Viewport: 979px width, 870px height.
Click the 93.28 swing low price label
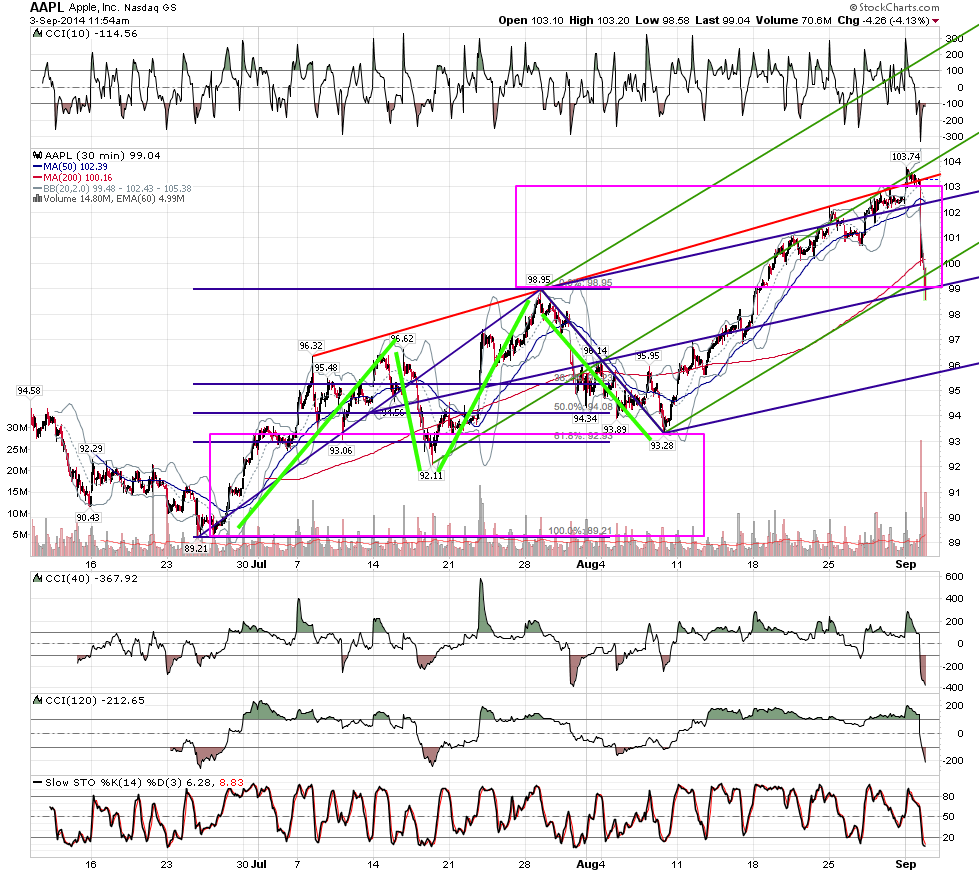[662, 445]
